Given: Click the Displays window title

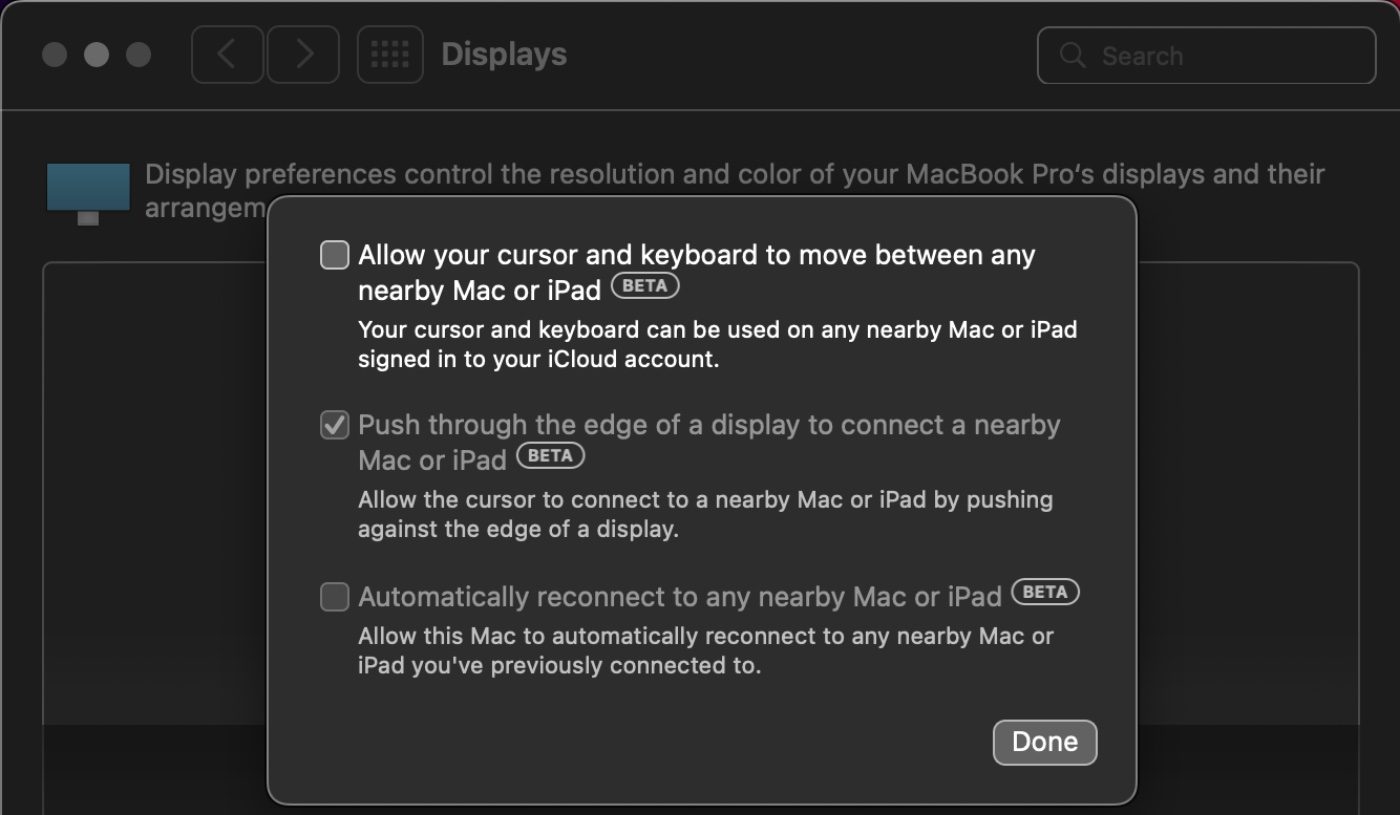Looking at the screenshot, I should [x=504, y=54].
